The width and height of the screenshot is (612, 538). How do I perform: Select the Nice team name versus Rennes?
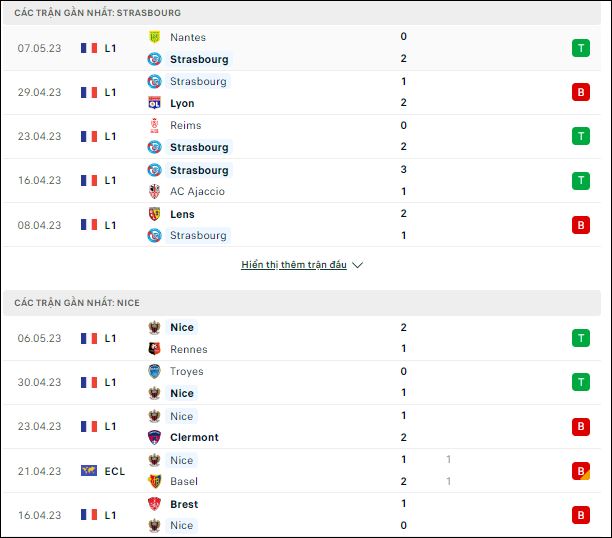(x=182, y=327)
